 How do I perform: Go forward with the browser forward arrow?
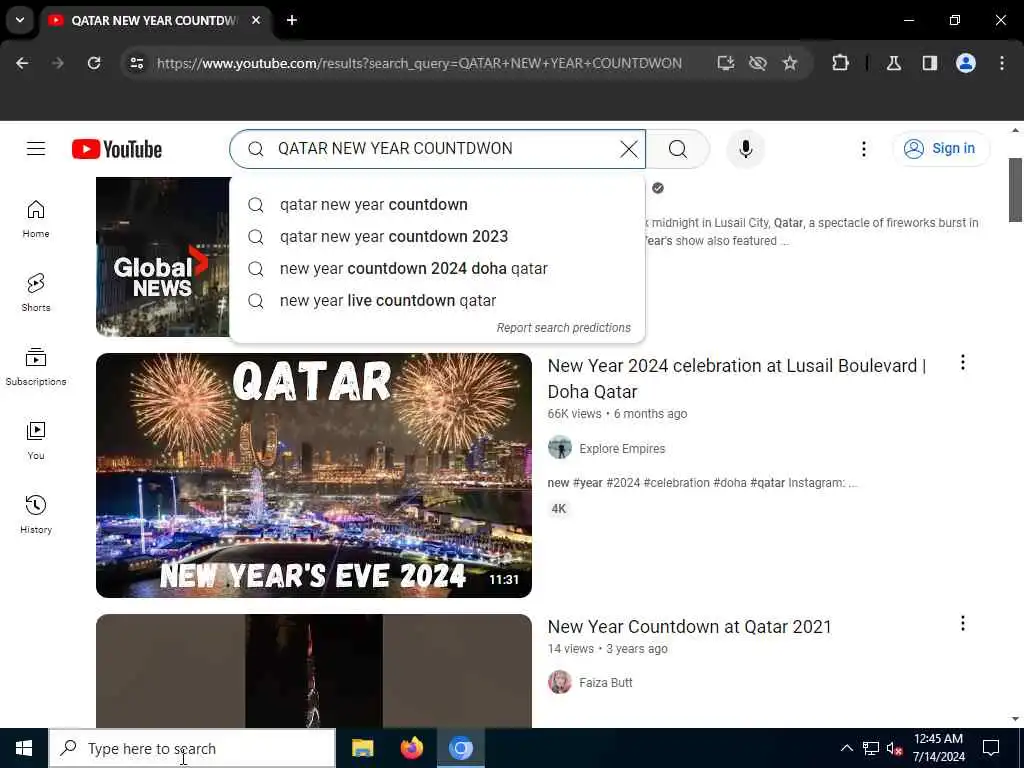57,63
